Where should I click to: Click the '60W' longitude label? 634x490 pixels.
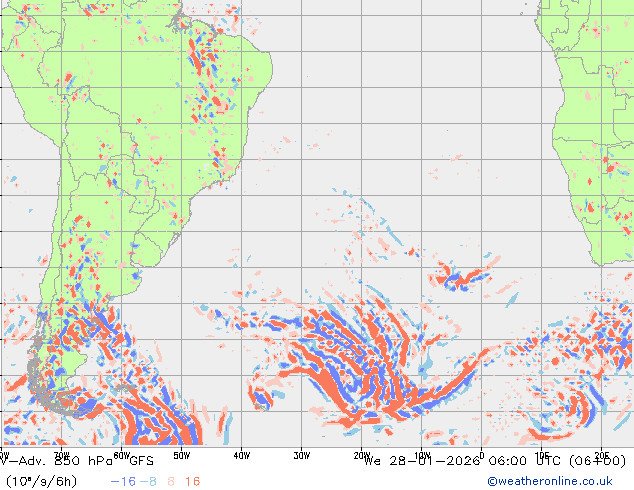121,456
